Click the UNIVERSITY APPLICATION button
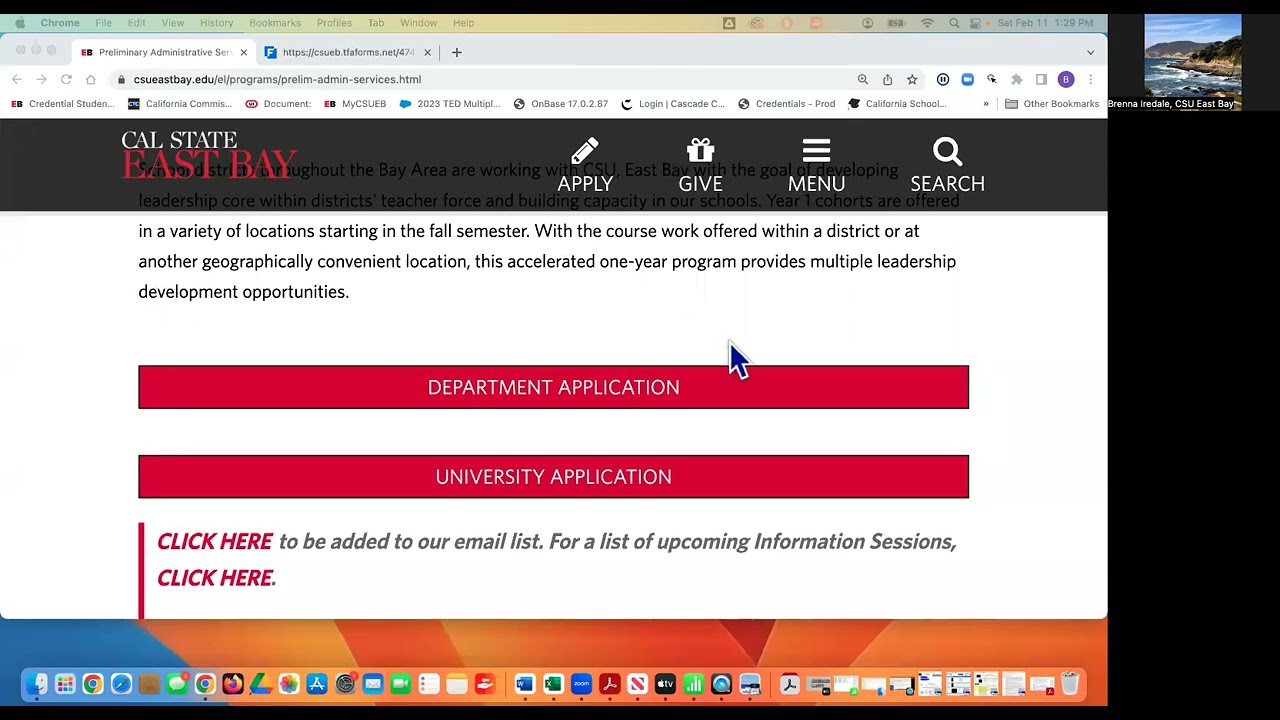The image size is (1280, 720). (x=553, y=477)
